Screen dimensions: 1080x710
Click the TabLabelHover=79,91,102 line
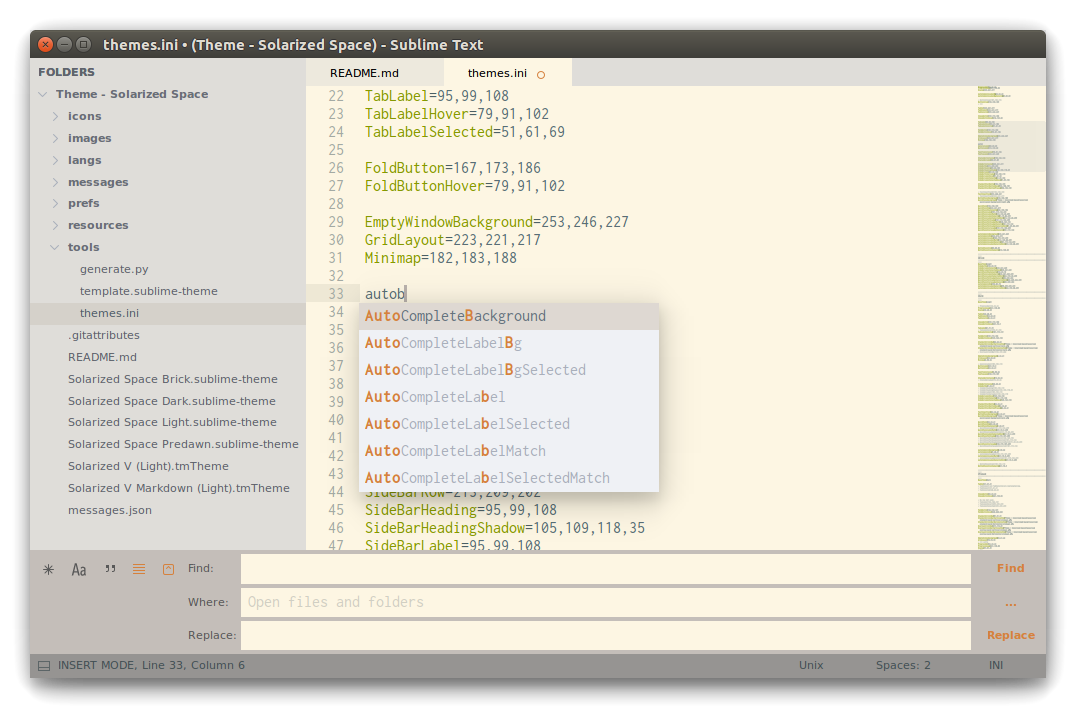[x=457, y=114]
